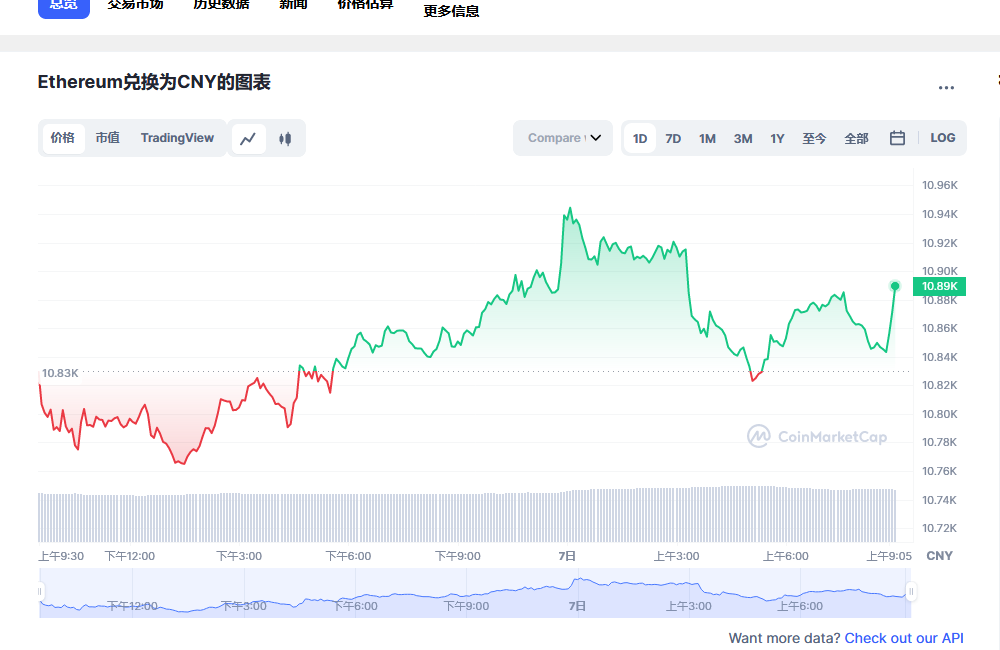Select the 至今 range button
Viewport: 1000px width, 650px height.
click(x=813, y=138)
